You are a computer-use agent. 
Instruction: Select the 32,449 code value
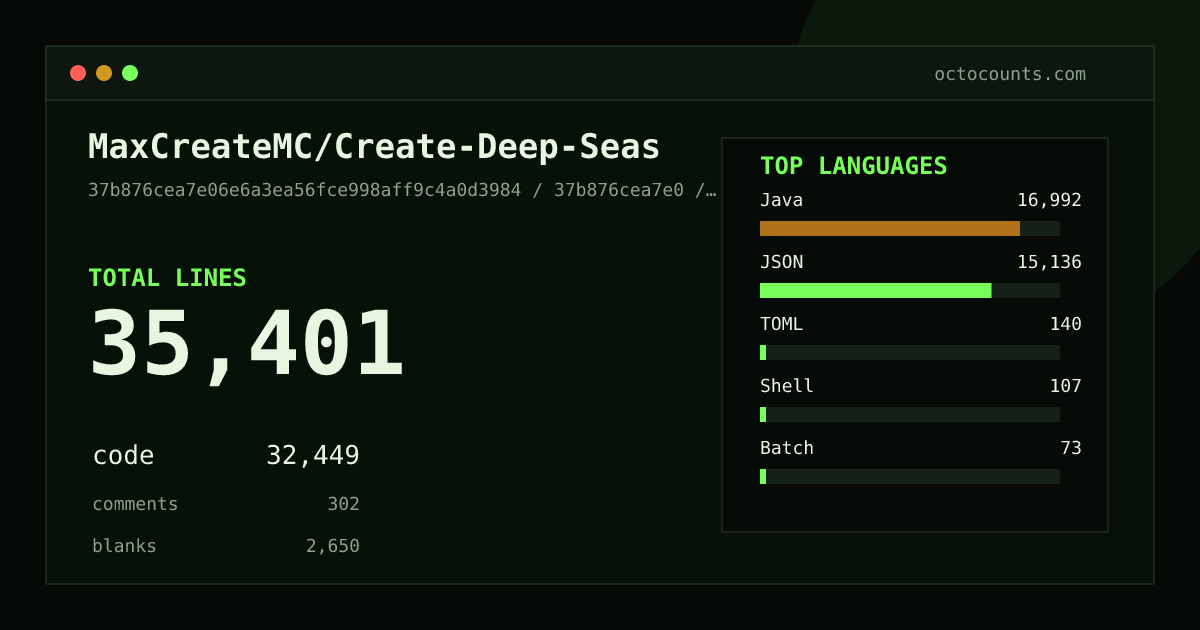[x=313, y=456]
